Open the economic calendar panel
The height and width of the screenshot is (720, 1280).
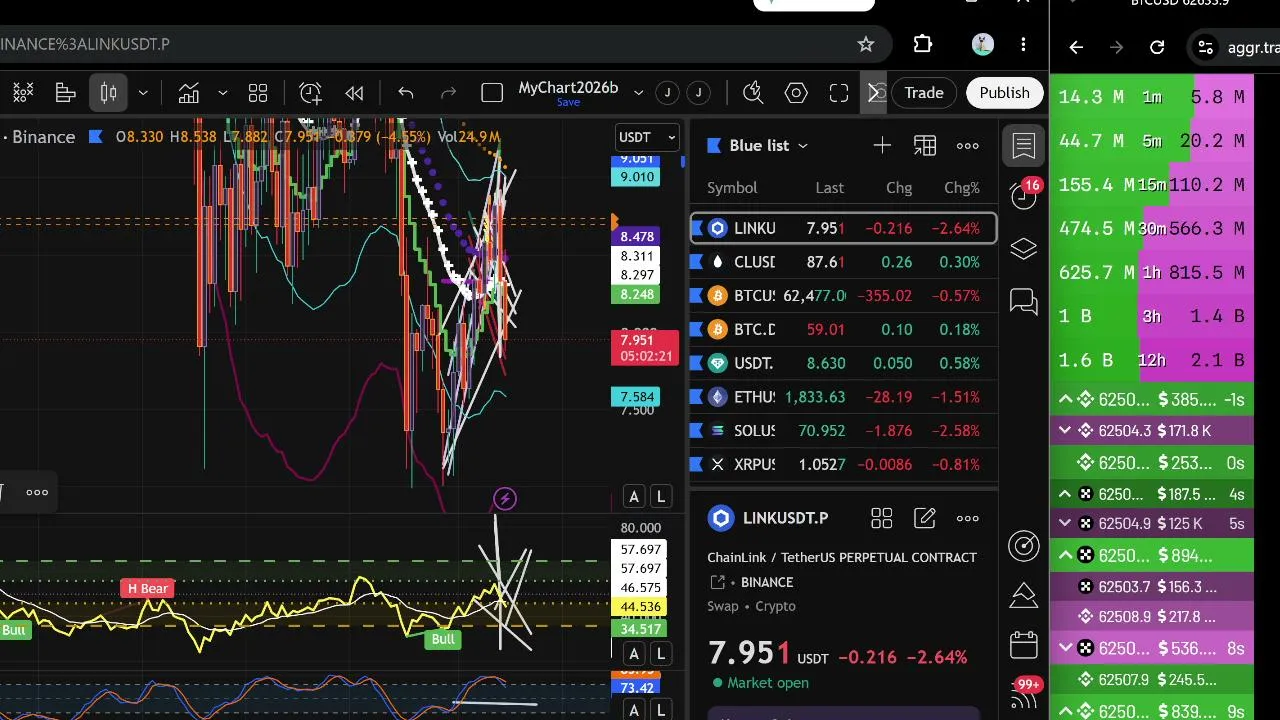coord(1024,645)
